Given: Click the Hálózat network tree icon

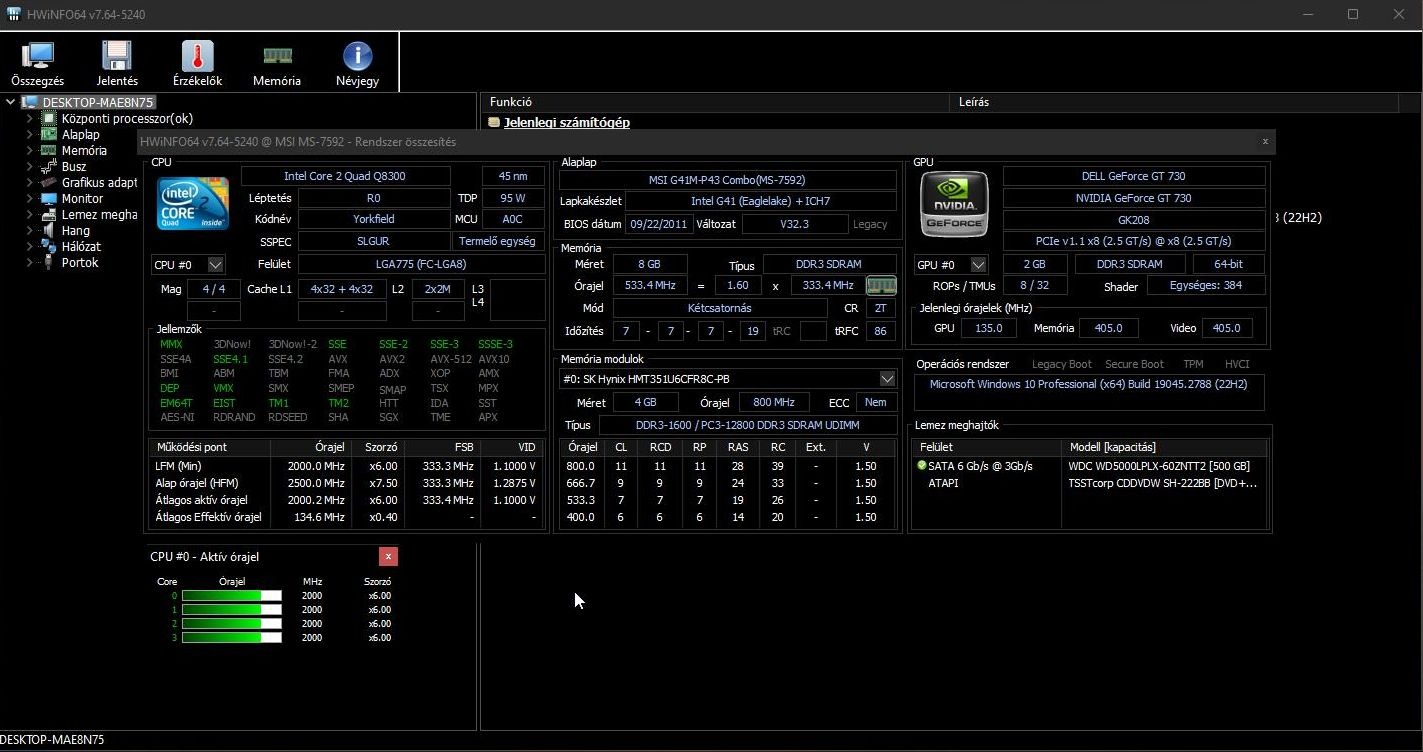Looking at the screenshot, I should 48,246.
